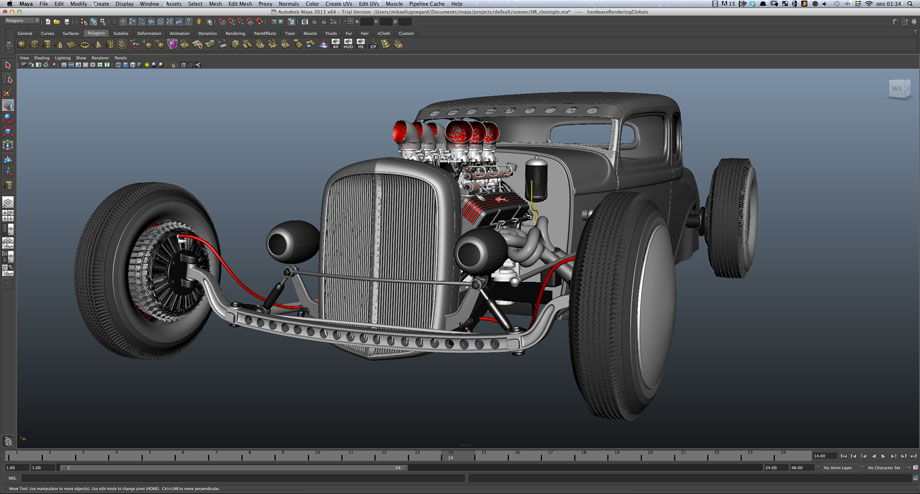
Task: Open the Polygons menu set dropdown
Action: pyautogui.click(x=22, y=20)
